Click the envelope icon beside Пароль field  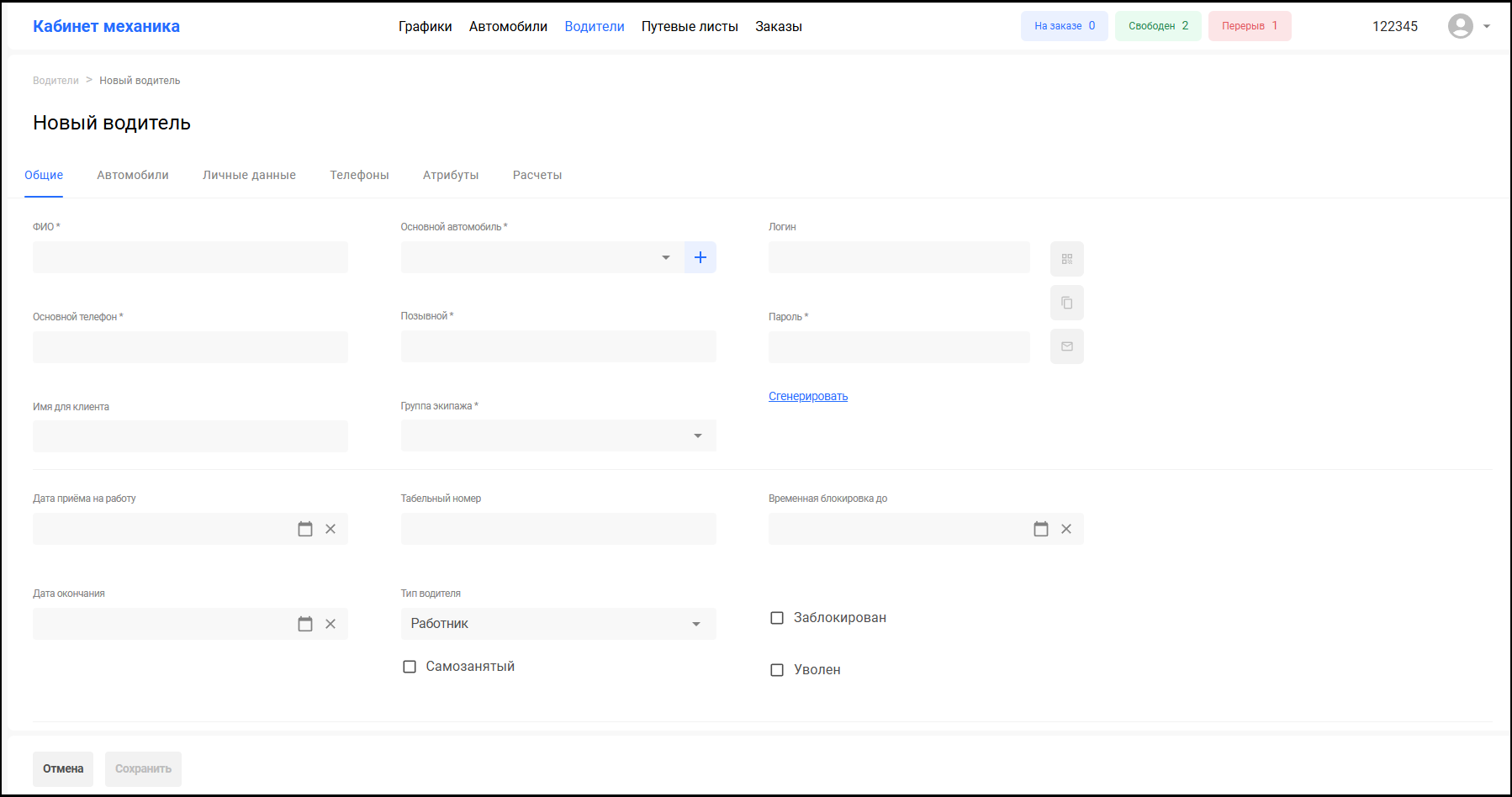pyautogui.click(x=1066, y=346)
